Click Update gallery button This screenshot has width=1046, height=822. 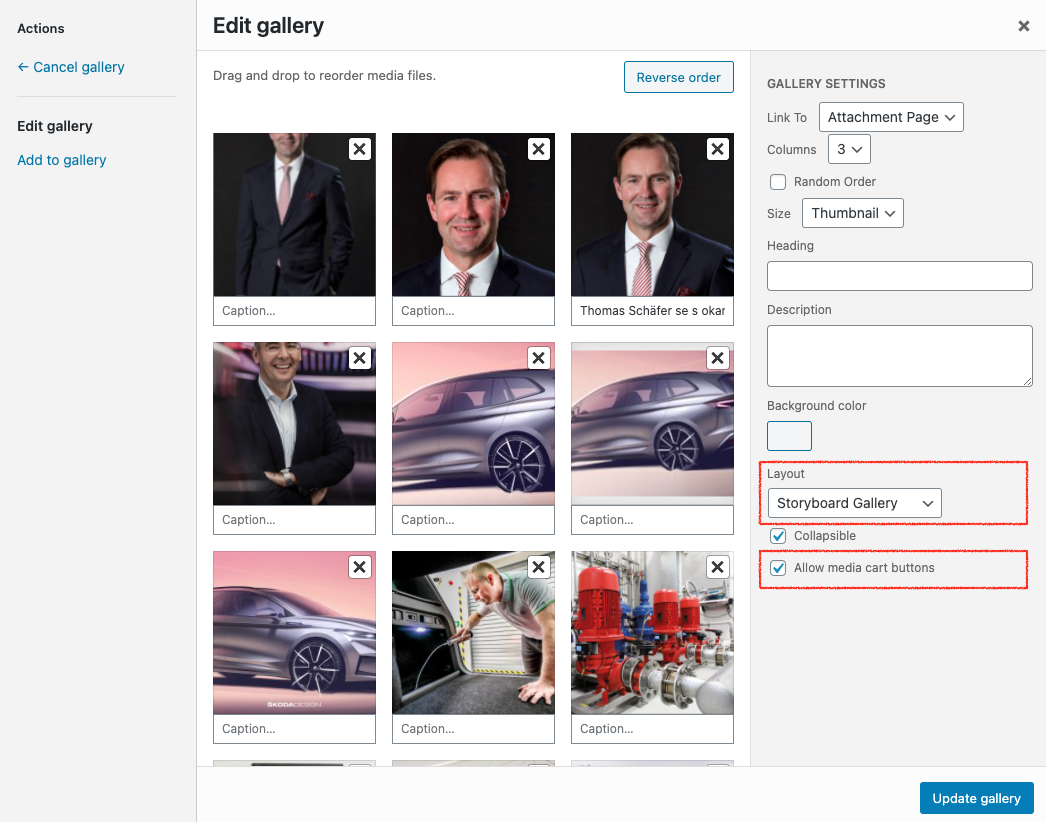click(x=977, y=798)
